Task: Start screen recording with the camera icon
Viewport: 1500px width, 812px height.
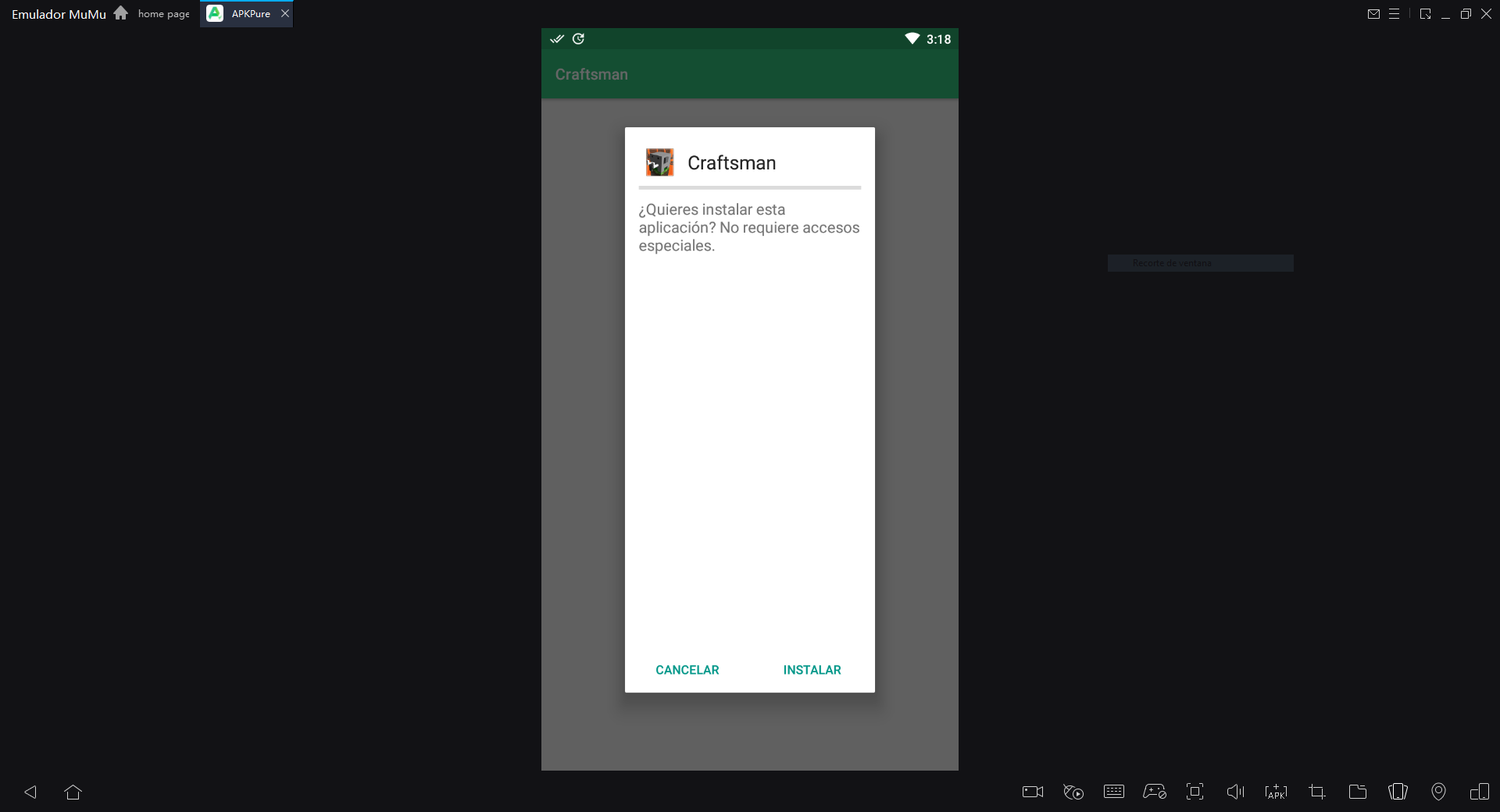Action: (x=1033, y=792)
